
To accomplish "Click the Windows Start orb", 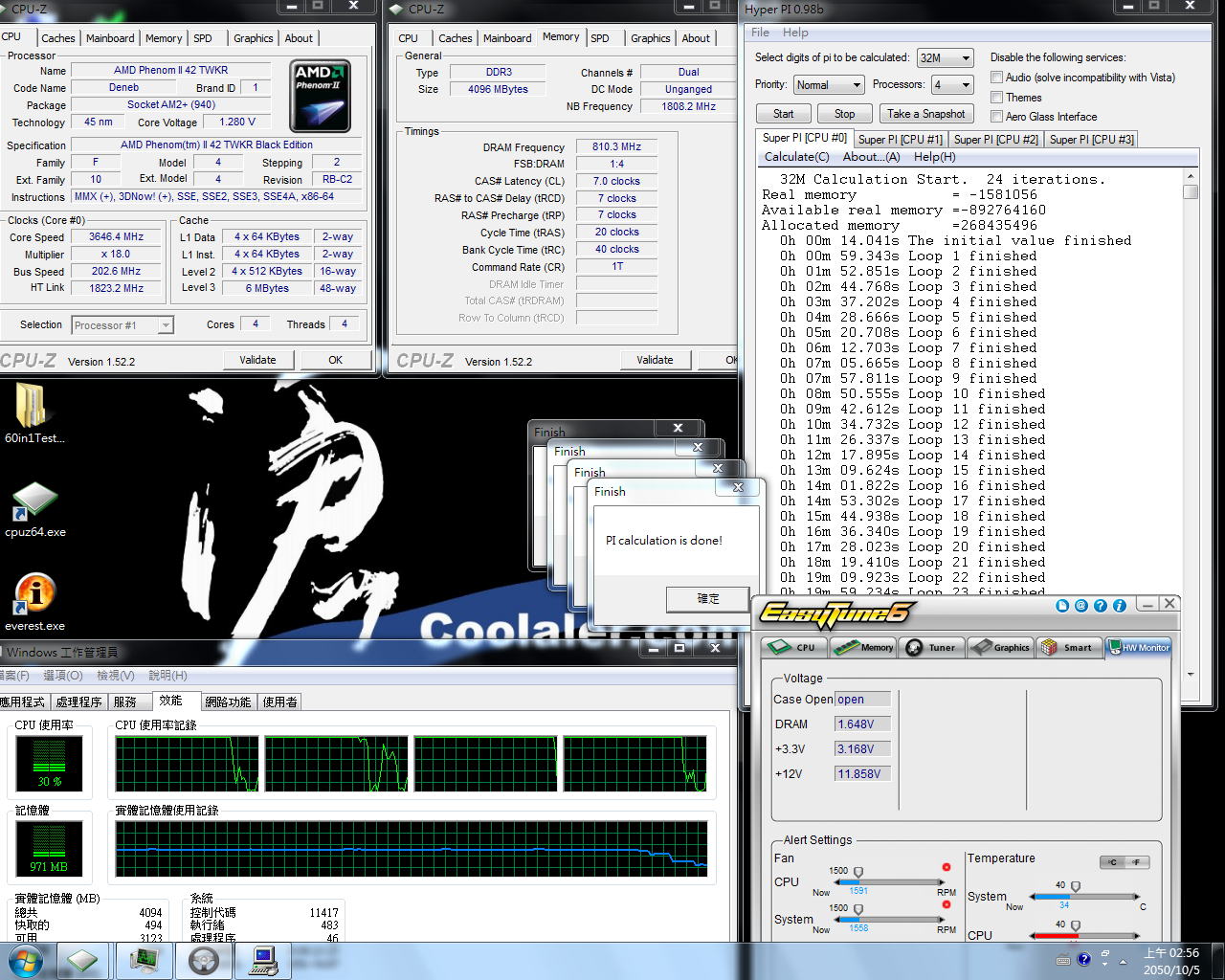I will coord(26,961).
